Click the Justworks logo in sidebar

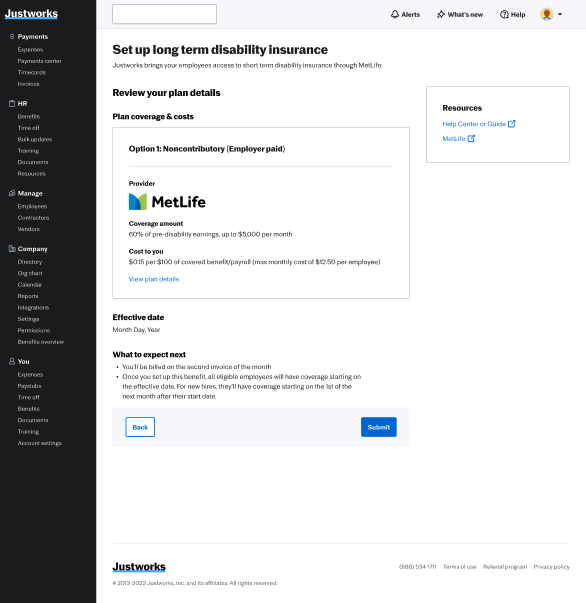pyautogui.click(x=31, y=14)
